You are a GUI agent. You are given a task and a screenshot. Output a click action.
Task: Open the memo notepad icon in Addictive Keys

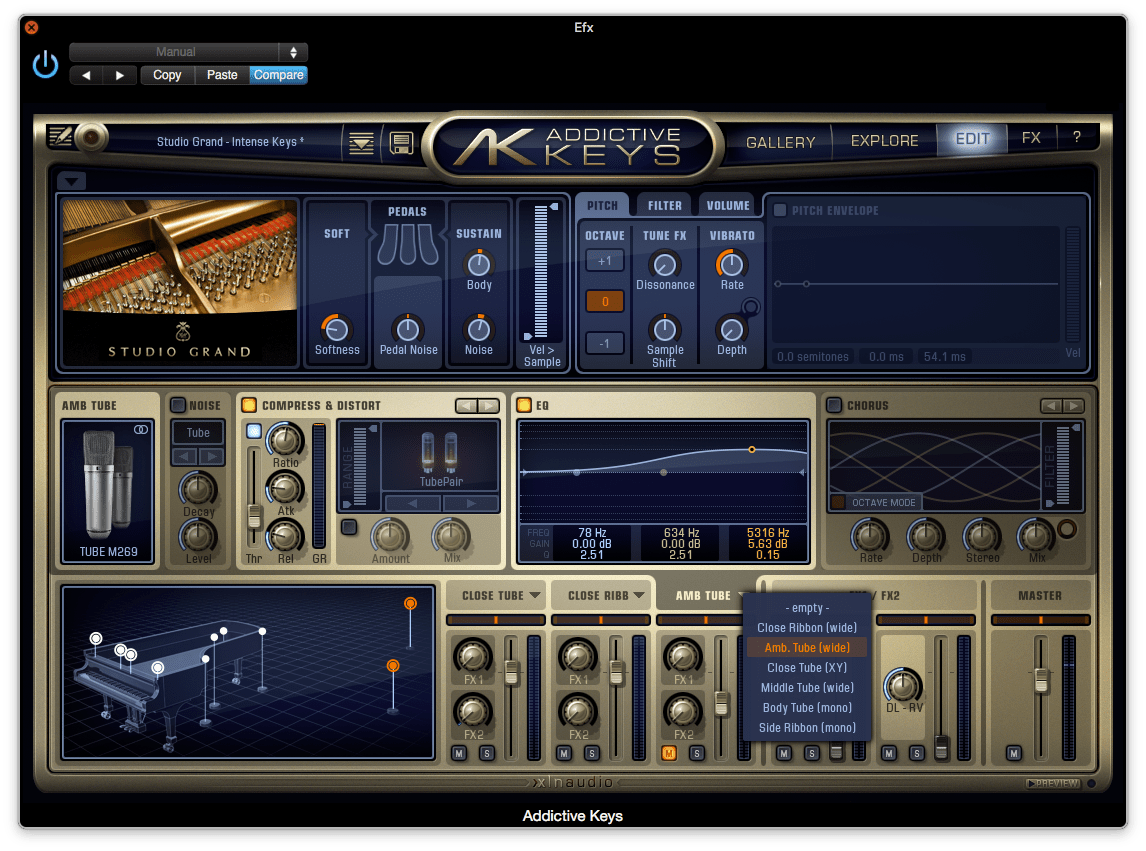[x=59, y=136]
